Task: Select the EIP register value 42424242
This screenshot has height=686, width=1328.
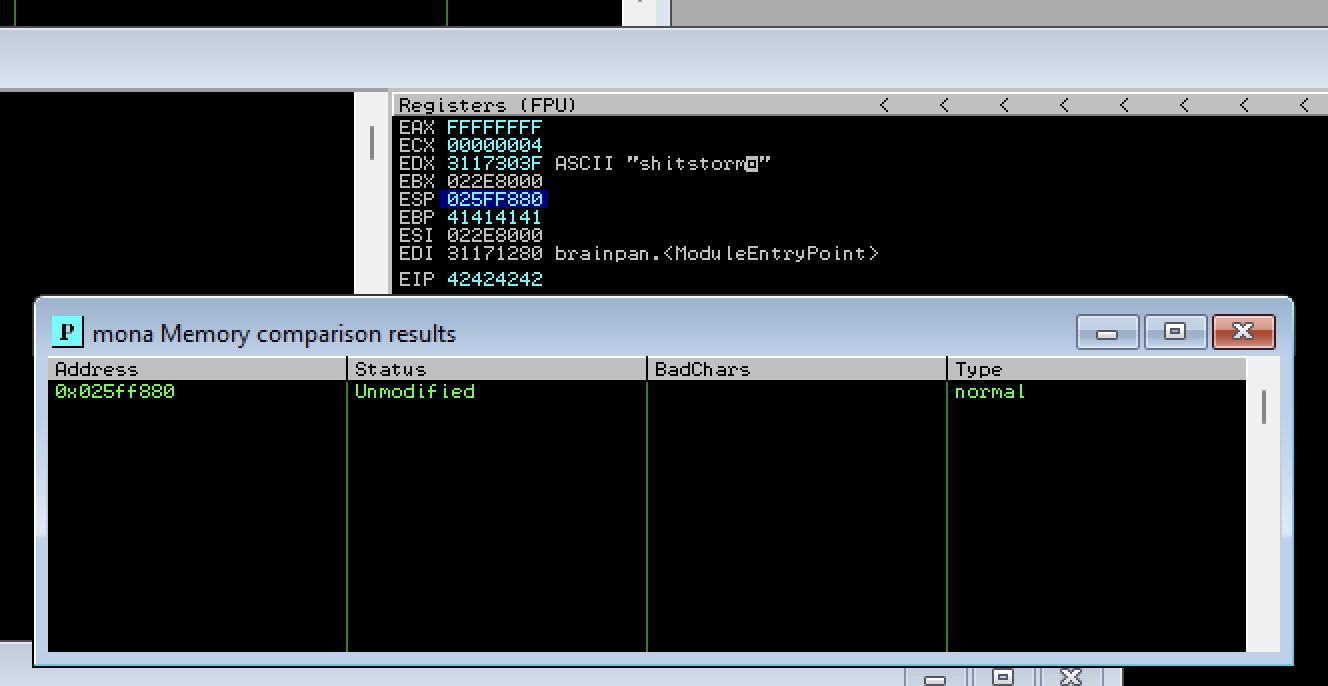Action: pyautogui.click(x=495, y=279)
